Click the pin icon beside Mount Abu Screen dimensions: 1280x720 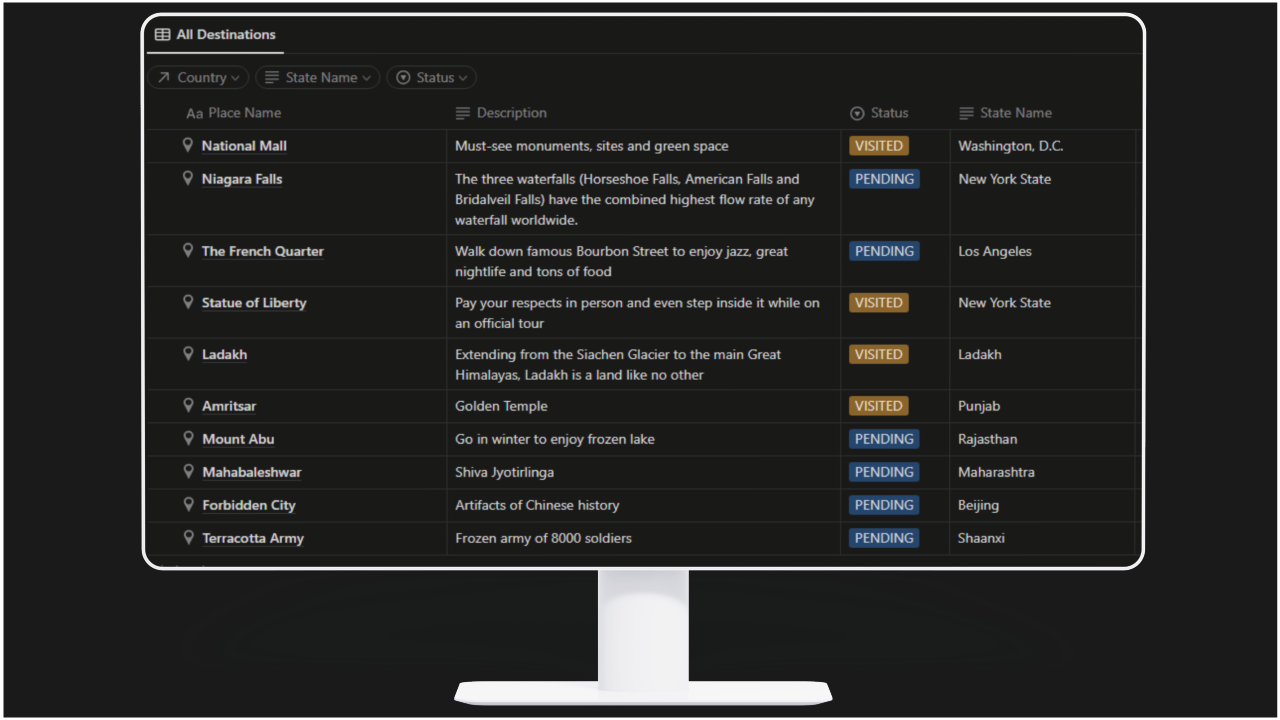[x=187, y=438]
